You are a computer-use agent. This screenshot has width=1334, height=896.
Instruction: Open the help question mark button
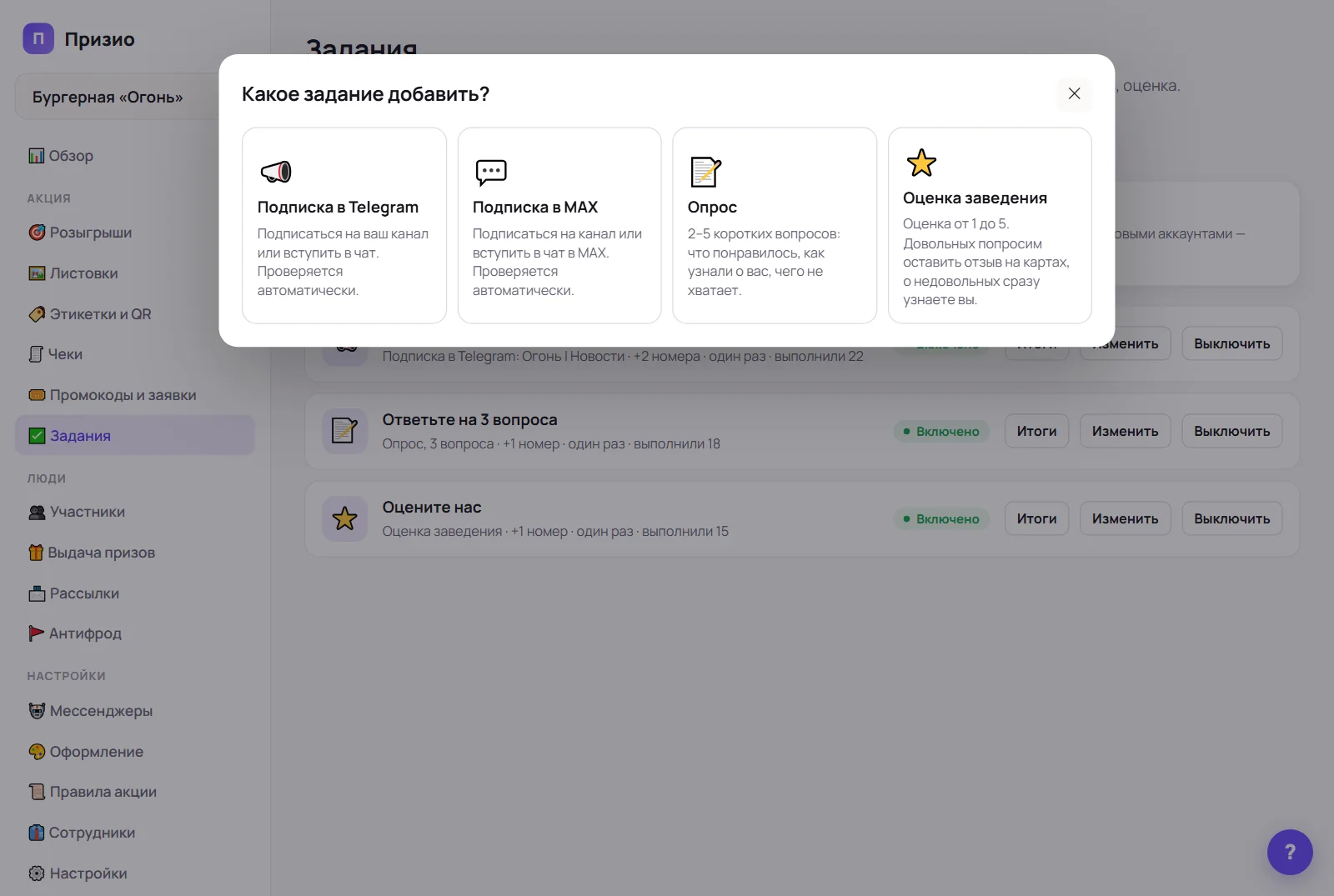[x=1290, y=852]
